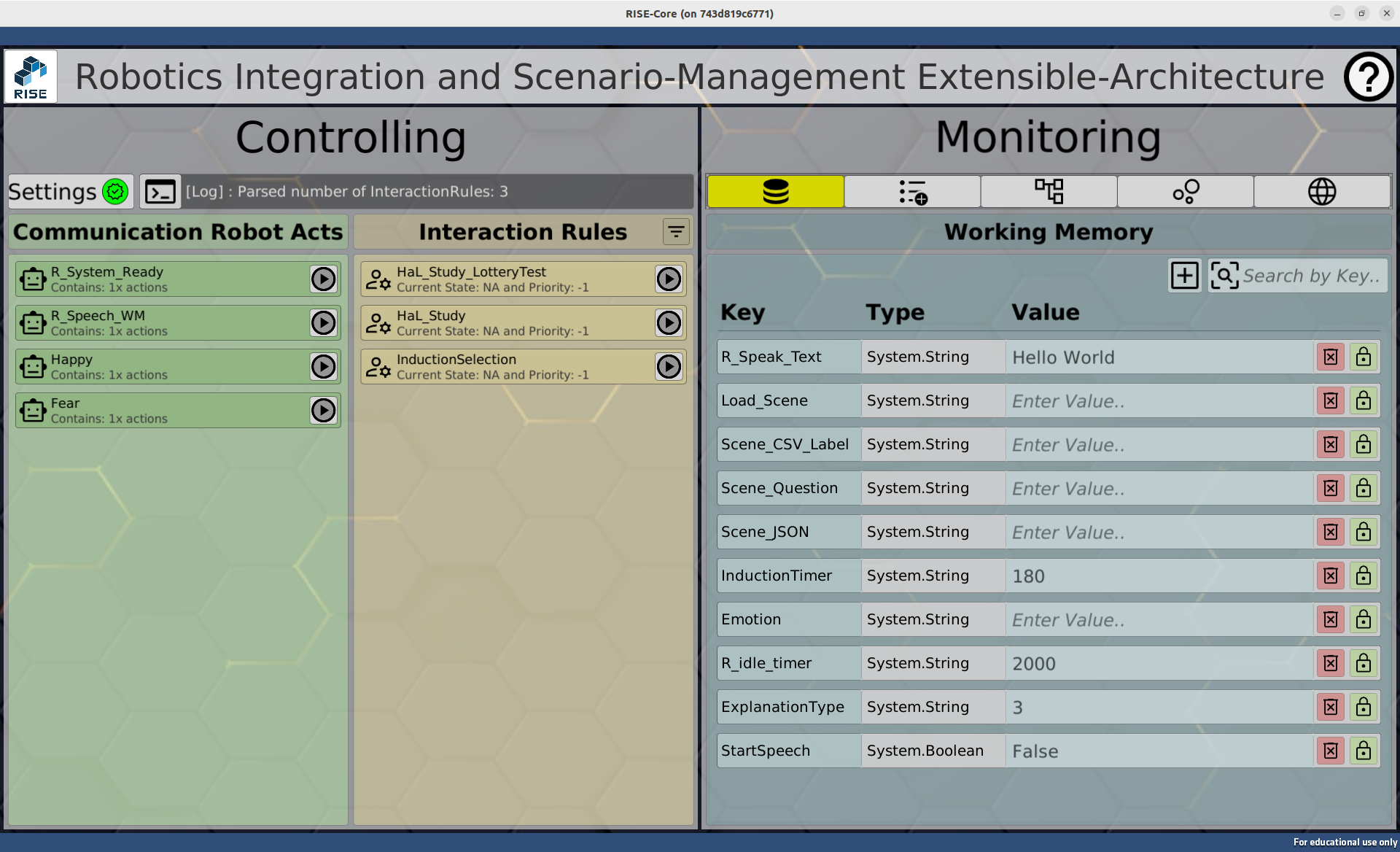
Task: Toggle lock for StartSpeech entry
Action: coord(1363,751)
